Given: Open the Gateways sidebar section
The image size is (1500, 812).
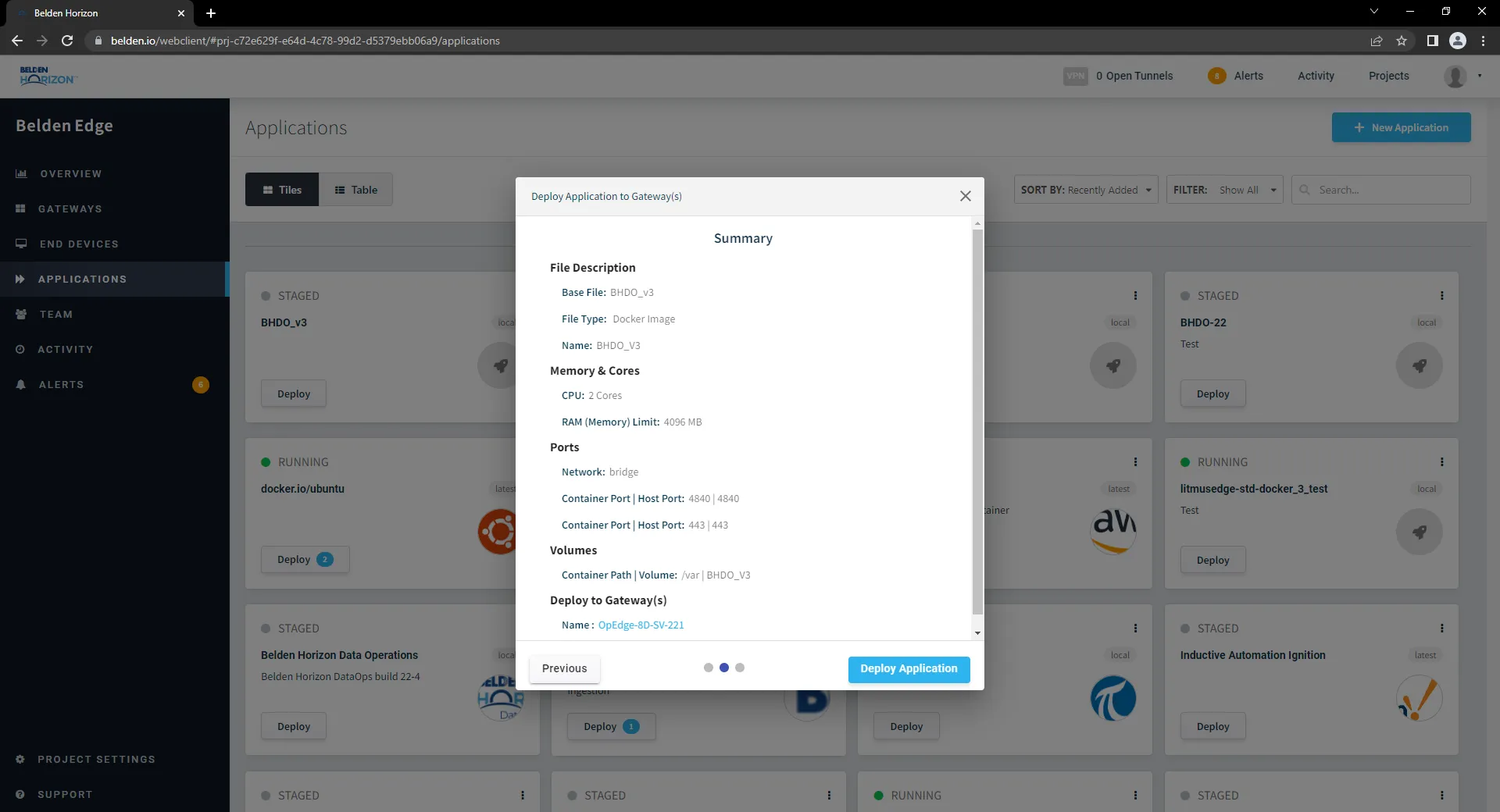Looking at the screenshot, I should pyautogui.click(x=115, y=208).
